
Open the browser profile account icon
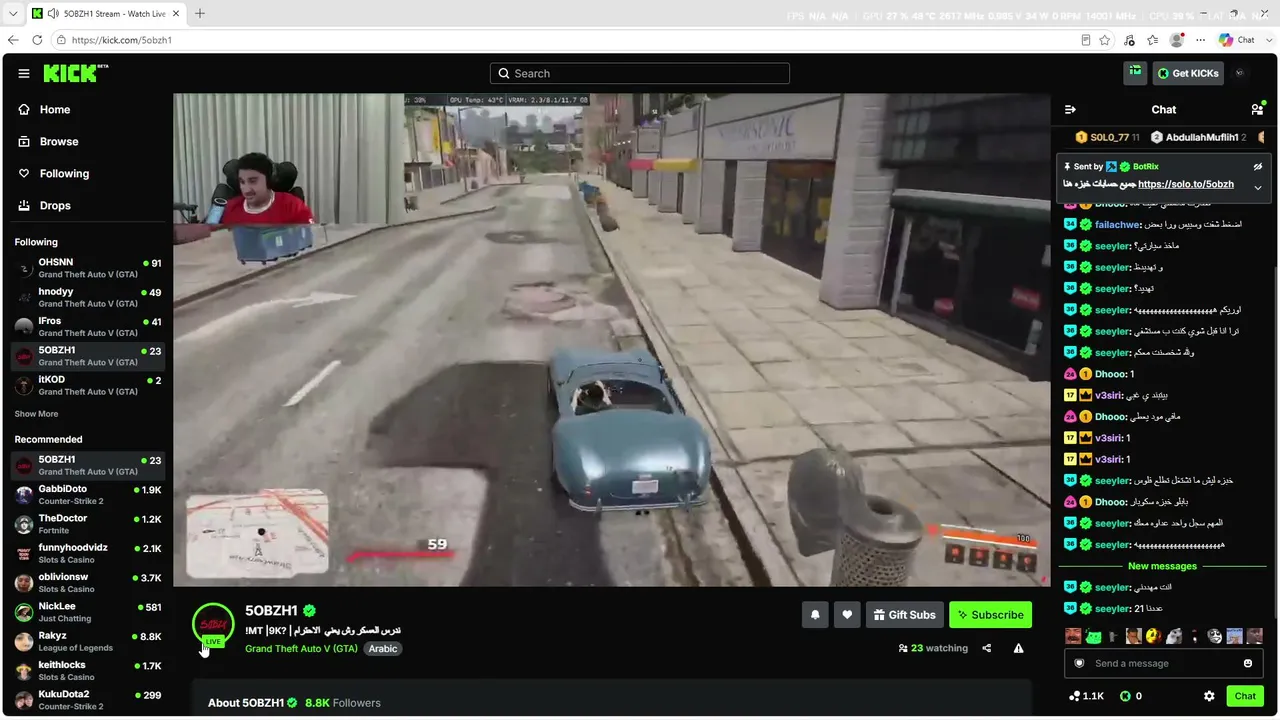tap(1177, 40)
